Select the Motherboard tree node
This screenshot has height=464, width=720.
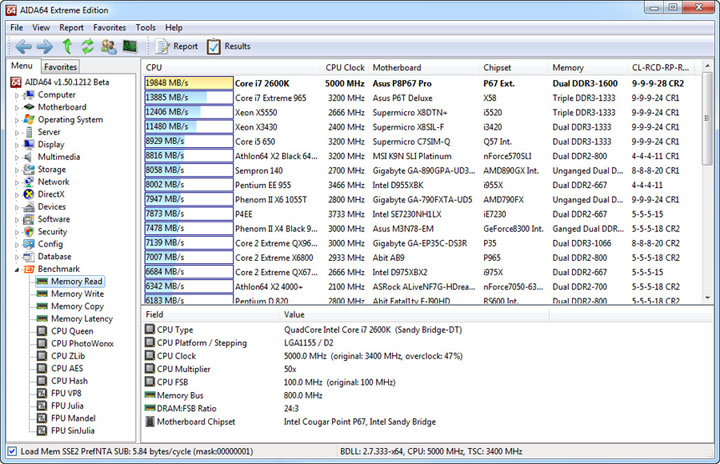point(62,107)
